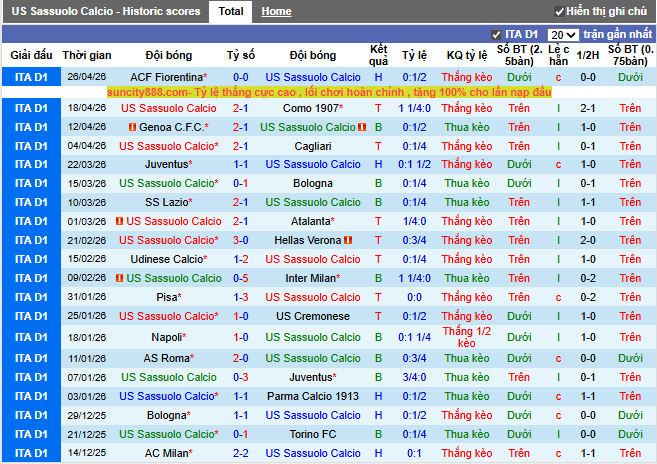Screen dimensions: 657x464
Task: Open the AS Roma team link
Action: tap(166, 358)
